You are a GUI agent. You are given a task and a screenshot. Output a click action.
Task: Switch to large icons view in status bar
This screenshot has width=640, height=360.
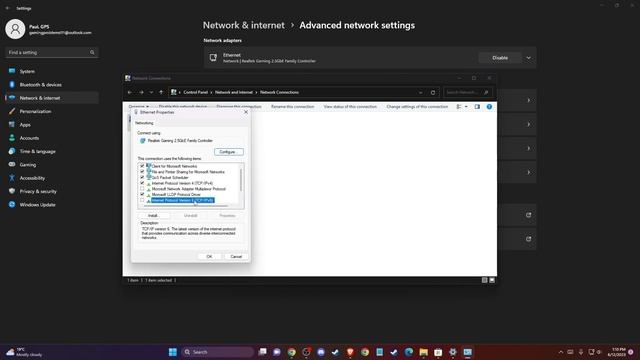492,280
